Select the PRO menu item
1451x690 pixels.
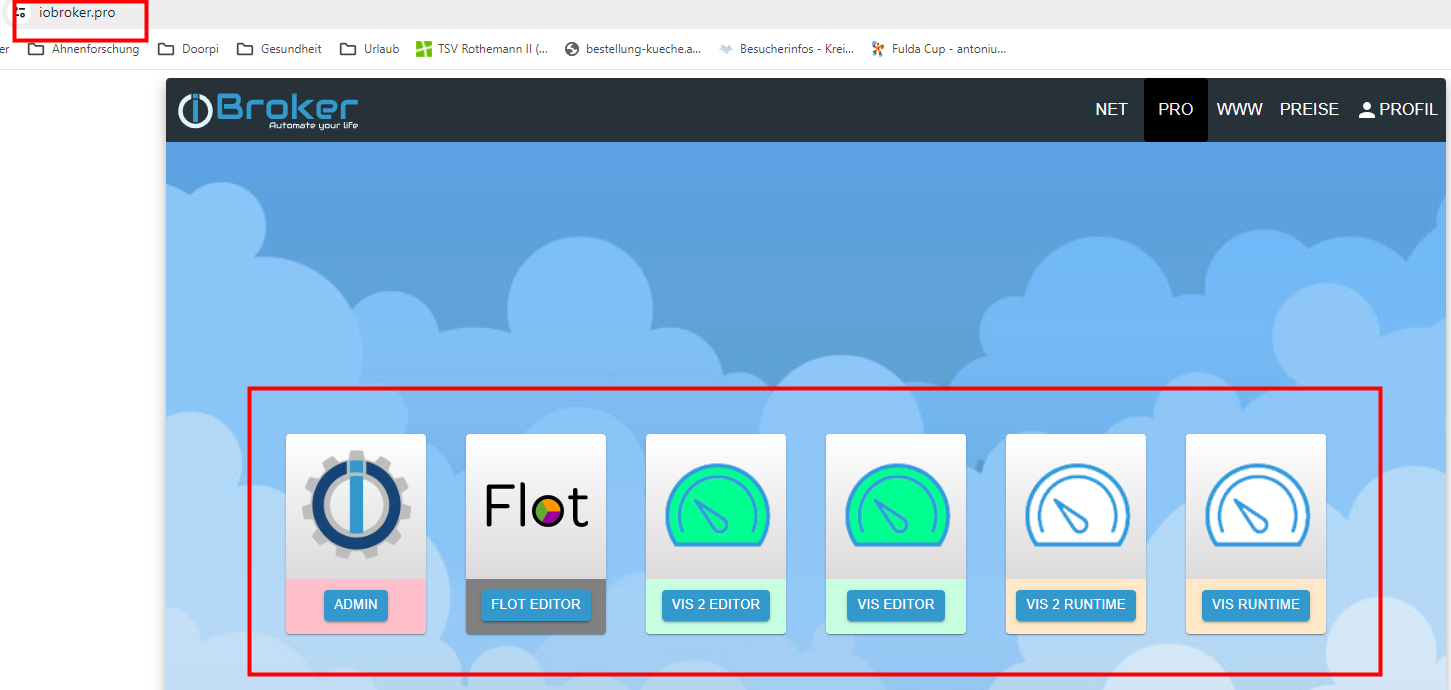click(x=1176, y=110)
